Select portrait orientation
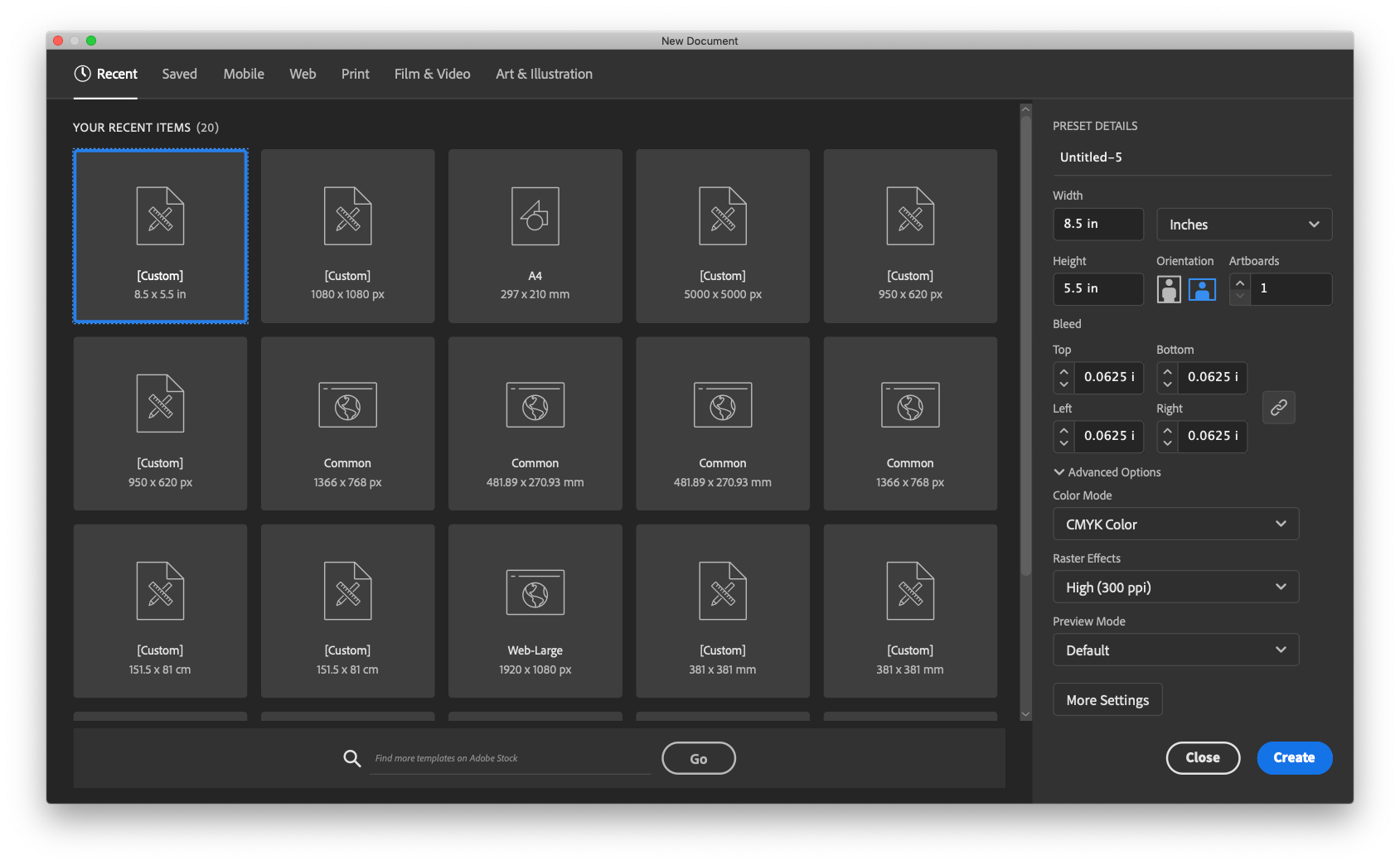This screenshot has height=865, width=1400. click(x=1169, y=289)
